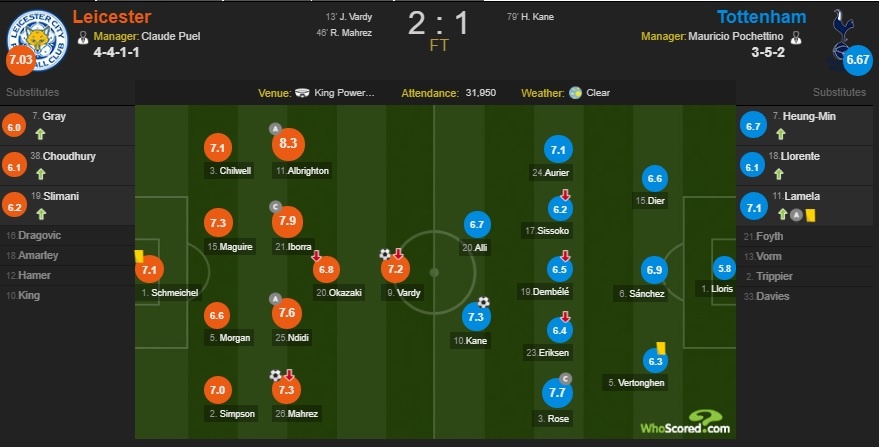Click the stadium icon beside King Power
The image size is (879, 447).
click(x=304, y=93)
